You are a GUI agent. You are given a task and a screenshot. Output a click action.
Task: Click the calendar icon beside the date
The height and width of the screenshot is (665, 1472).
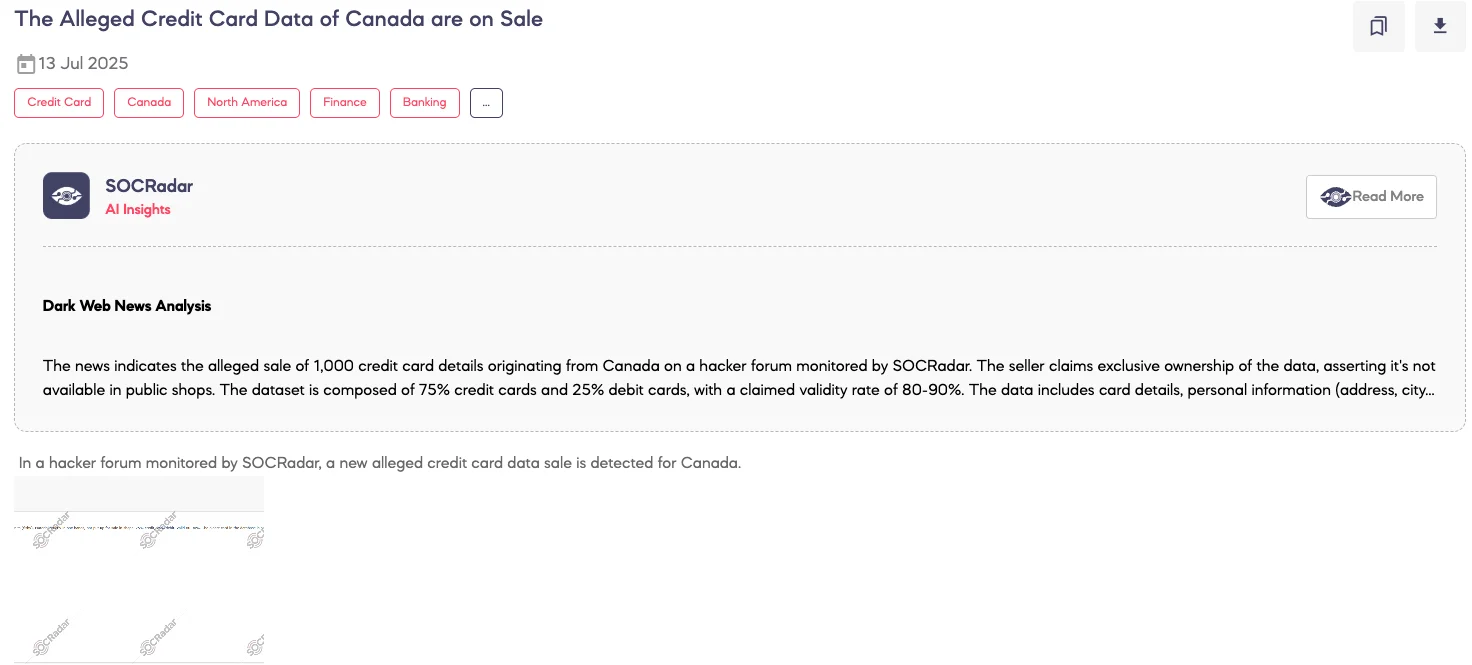[25, 63]
